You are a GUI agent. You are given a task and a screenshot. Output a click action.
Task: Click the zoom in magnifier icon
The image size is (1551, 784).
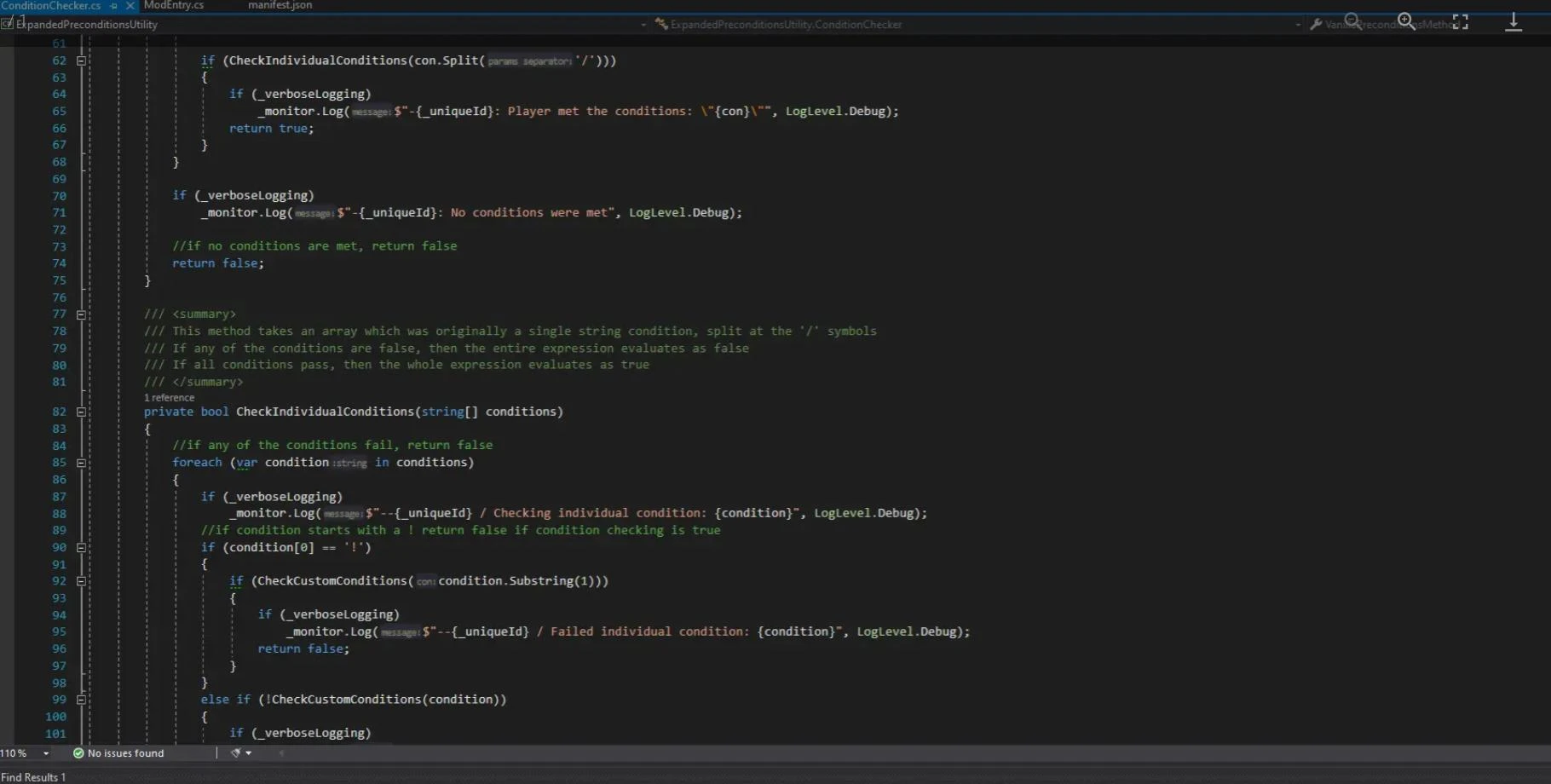click(1406, 20)
